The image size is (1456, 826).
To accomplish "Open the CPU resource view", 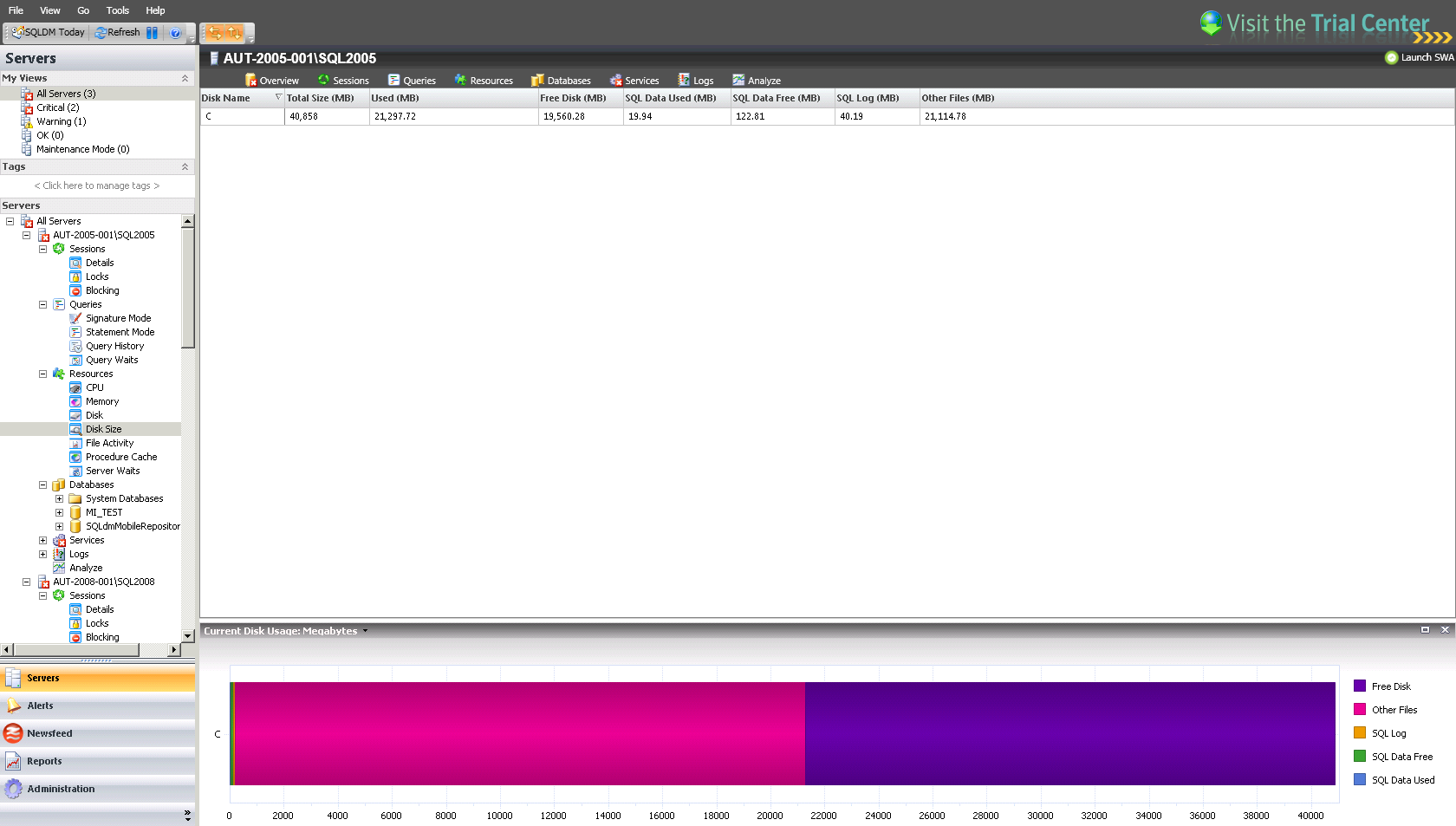I will coord(94,387).
